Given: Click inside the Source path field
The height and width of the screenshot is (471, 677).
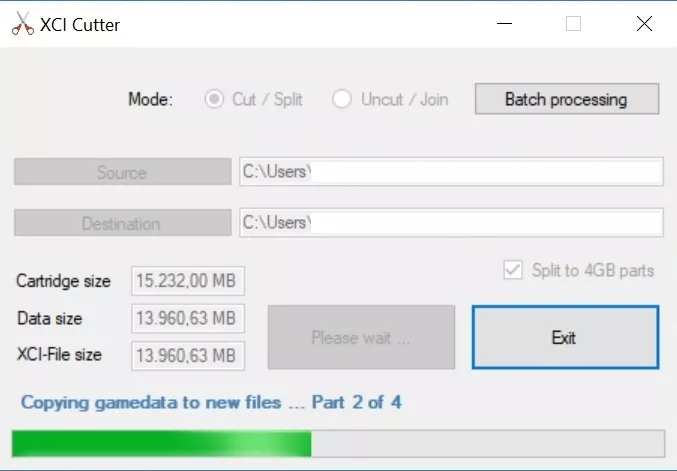Looking at the screenshot, I should coord(450,172).
